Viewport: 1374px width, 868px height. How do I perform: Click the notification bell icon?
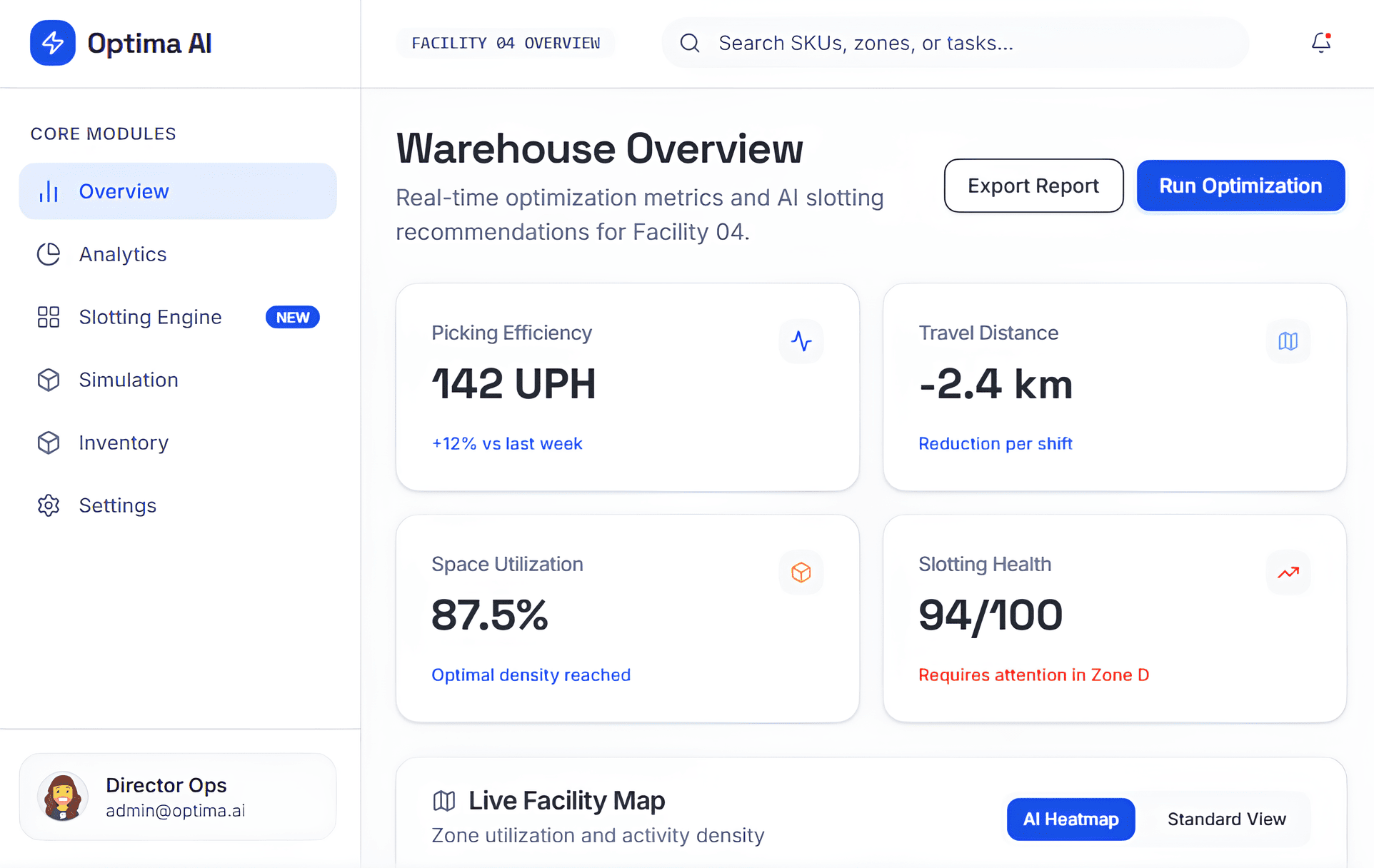1320,43
